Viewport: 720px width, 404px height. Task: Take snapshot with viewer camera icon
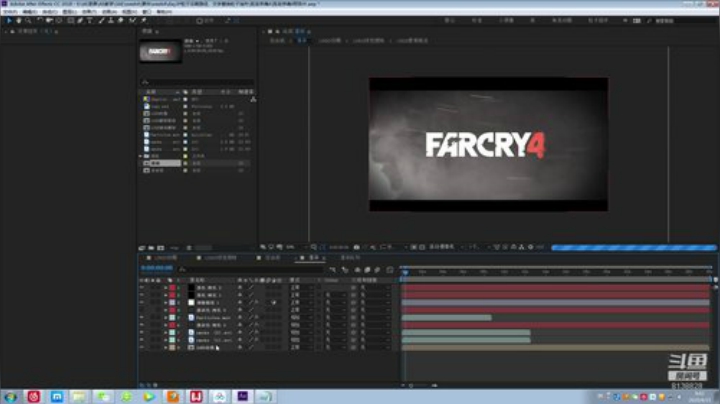356,247
